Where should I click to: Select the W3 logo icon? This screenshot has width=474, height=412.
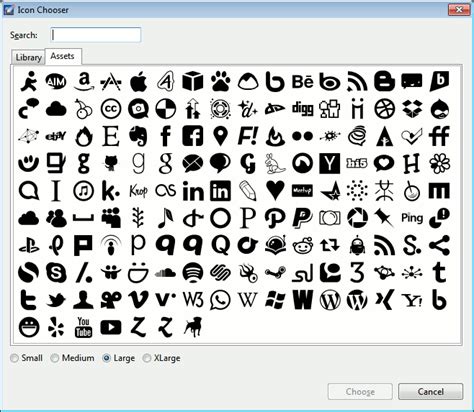point(193,300)
